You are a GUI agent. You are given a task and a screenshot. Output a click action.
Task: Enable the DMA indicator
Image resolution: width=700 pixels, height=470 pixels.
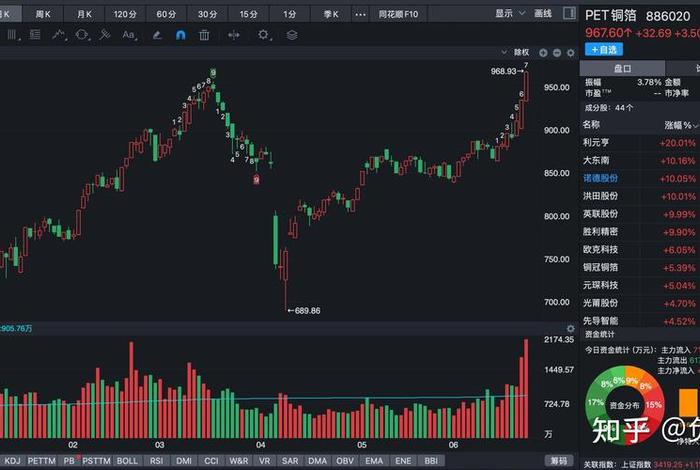point(317,461)
